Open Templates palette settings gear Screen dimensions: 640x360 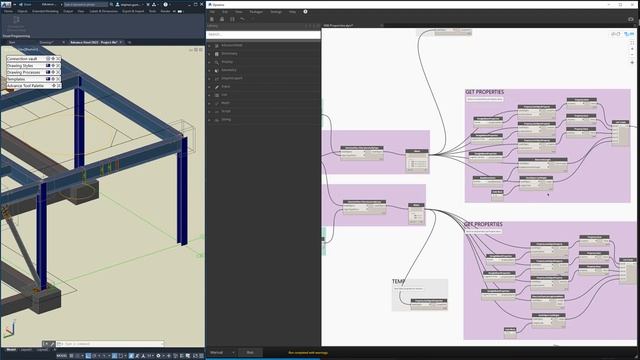53,79
